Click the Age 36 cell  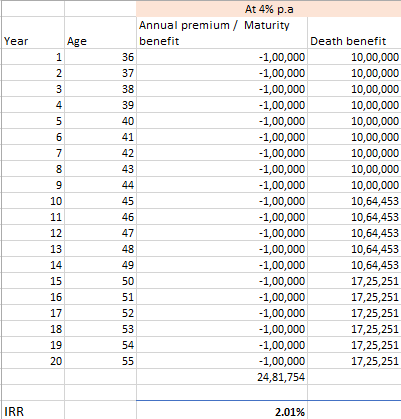point(100,57)
